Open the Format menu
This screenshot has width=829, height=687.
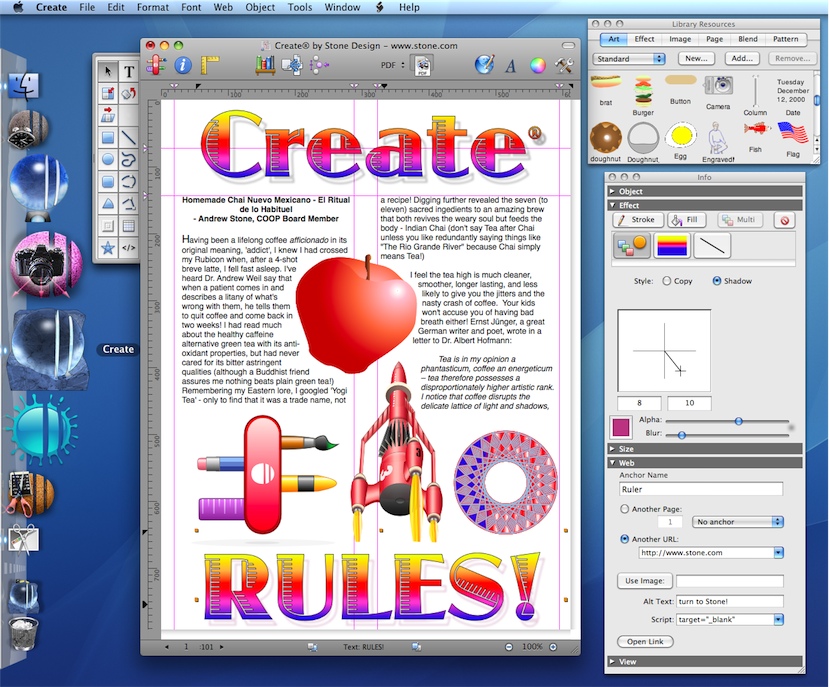[x=152, y=7]
